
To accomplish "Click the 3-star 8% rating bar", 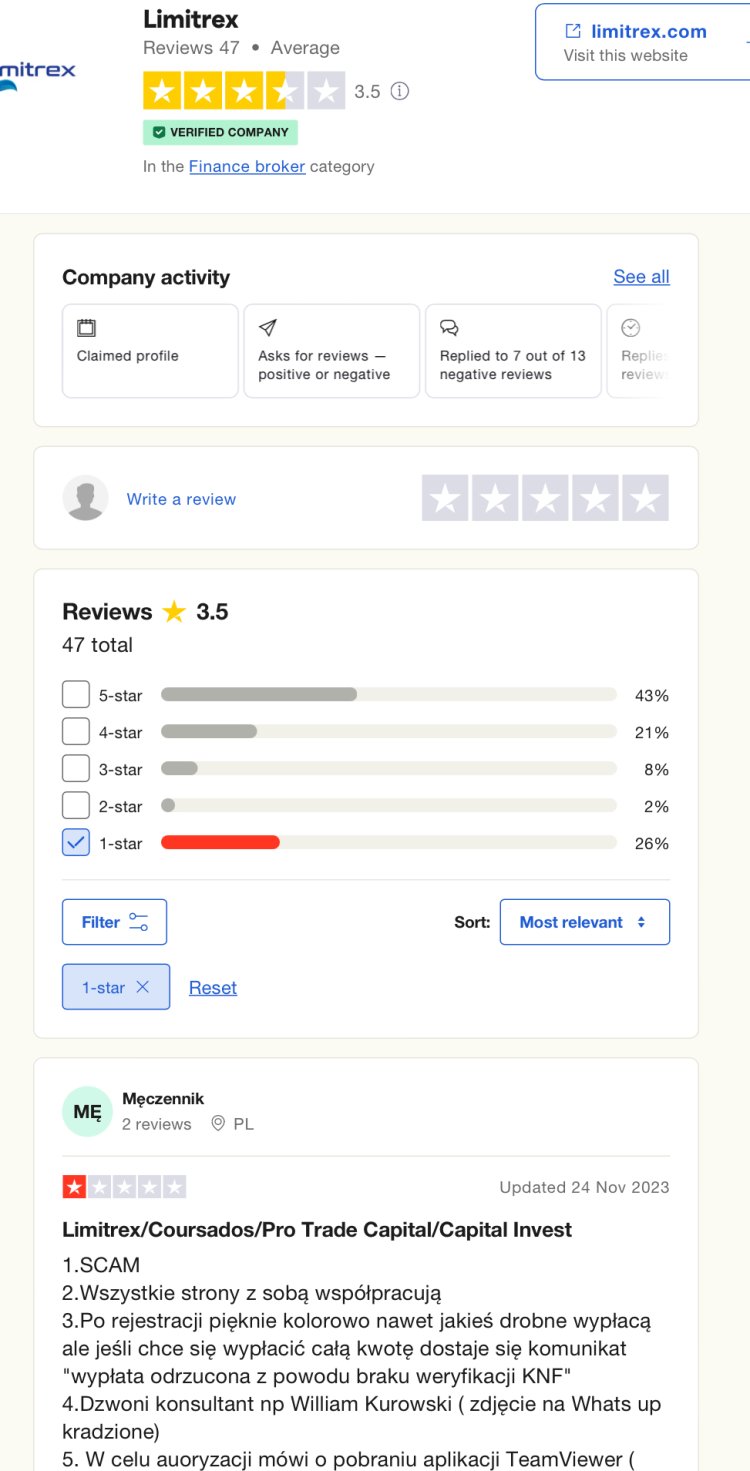I will pos(389,769).
